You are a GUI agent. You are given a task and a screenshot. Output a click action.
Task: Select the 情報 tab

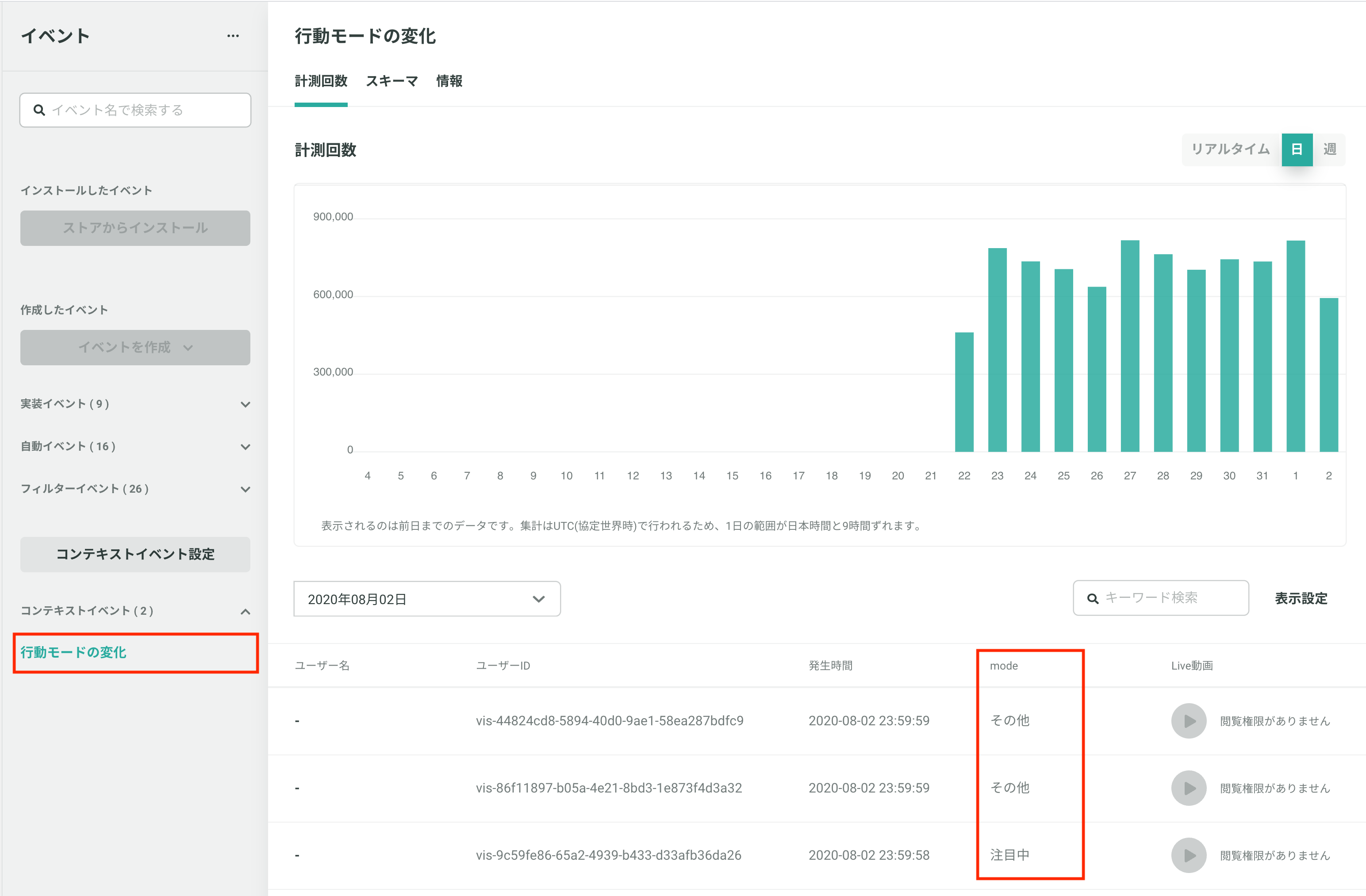coord(449,81)
